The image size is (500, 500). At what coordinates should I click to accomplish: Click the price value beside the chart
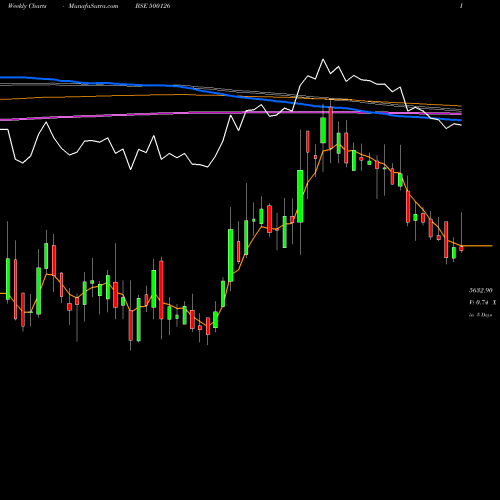pyautogui.click(x=481, y=291)
